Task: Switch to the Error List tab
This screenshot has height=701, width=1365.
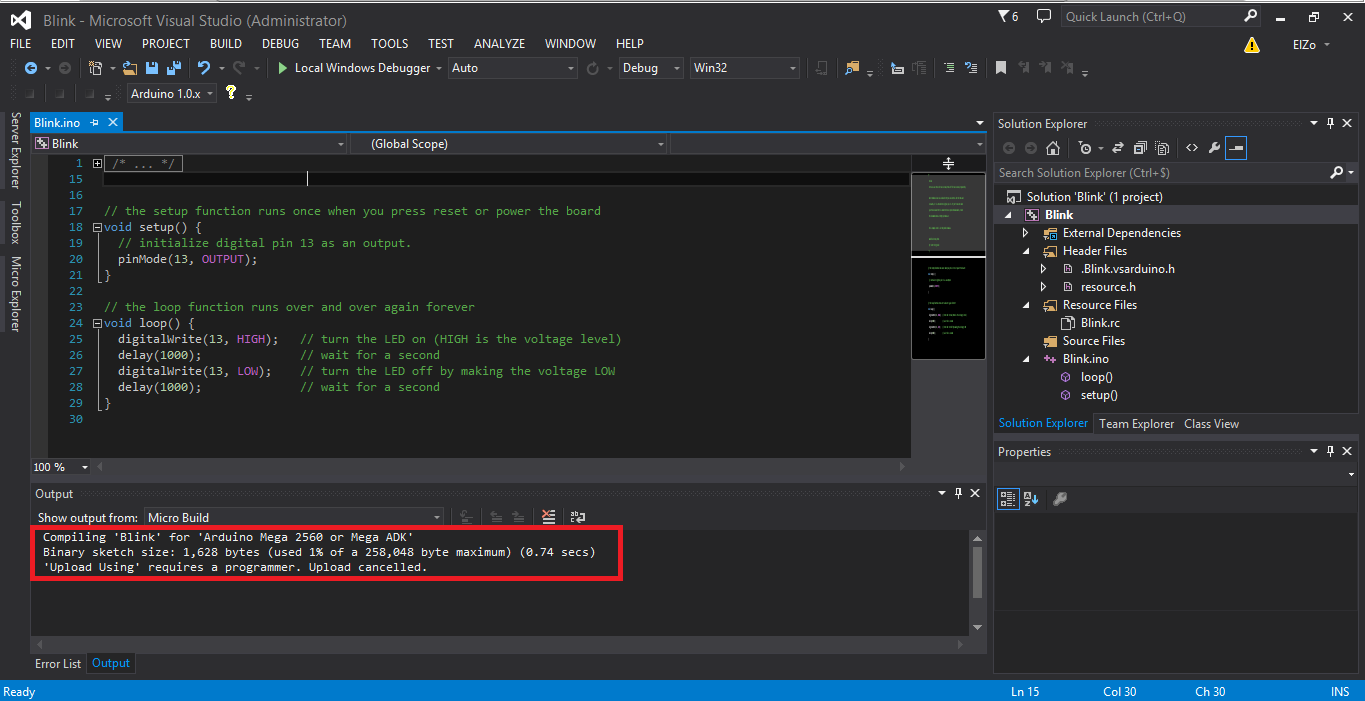Action: tap(58, 663)
